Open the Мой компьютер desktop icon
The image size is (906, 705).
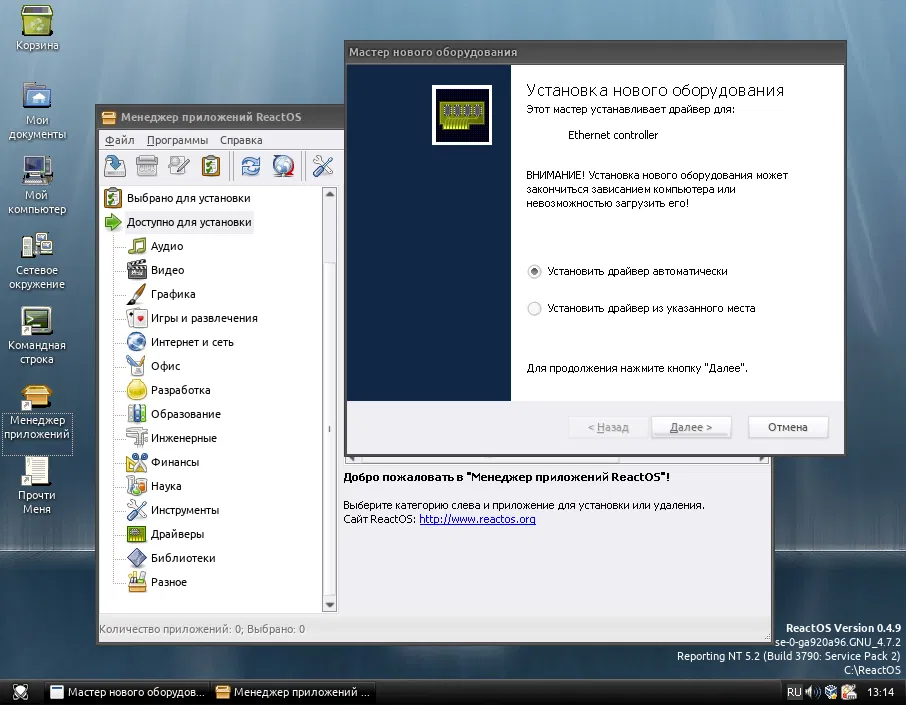(37, 185)
